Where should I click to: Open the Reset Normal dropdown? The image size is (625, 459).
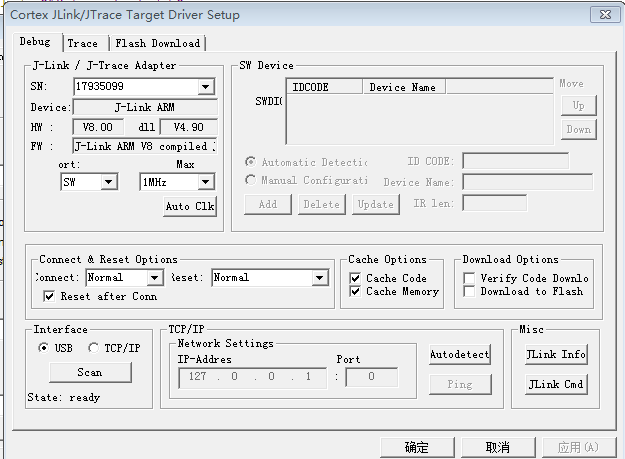[319, 278]
